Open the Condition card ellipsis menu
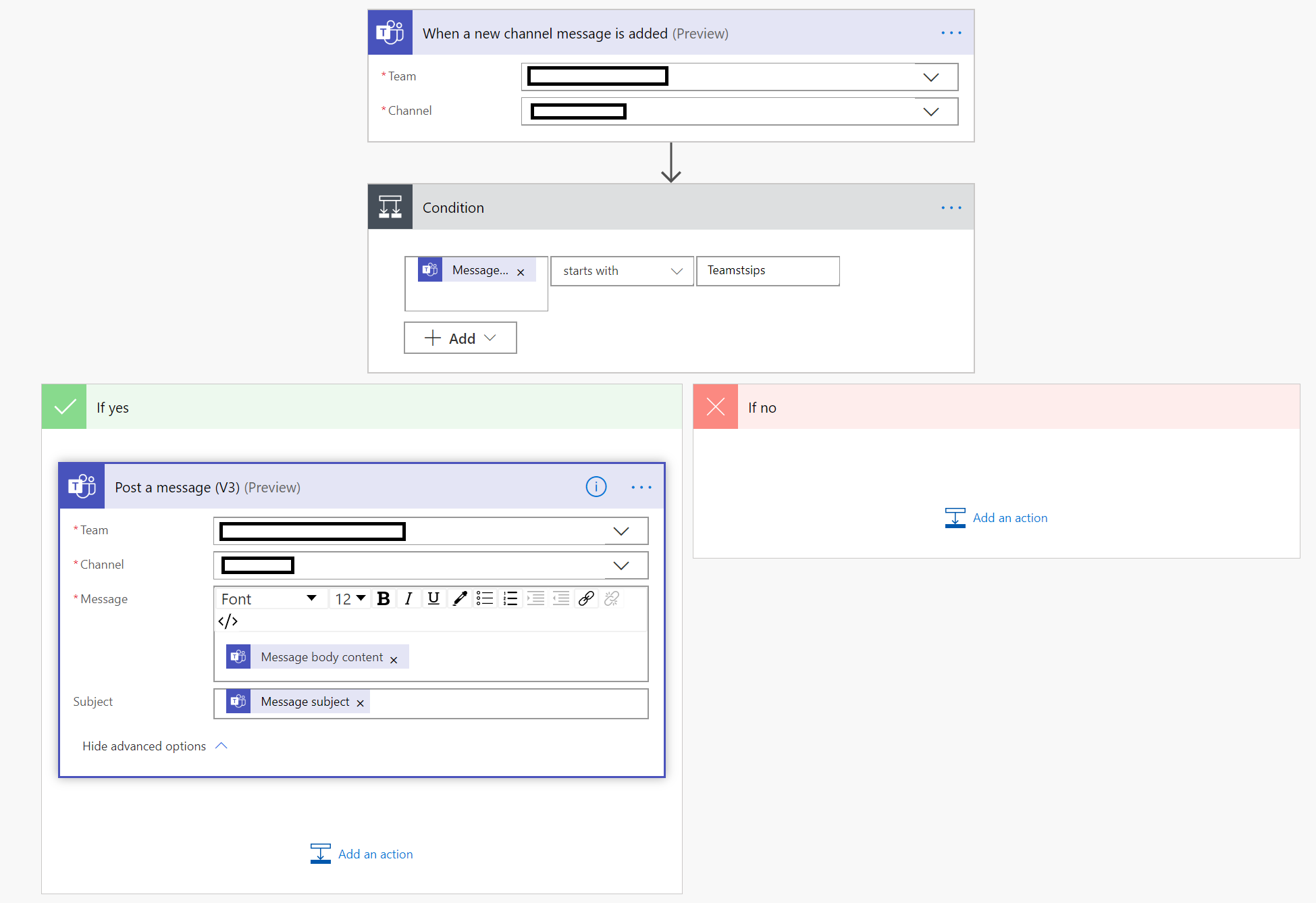 coord(951,208)
